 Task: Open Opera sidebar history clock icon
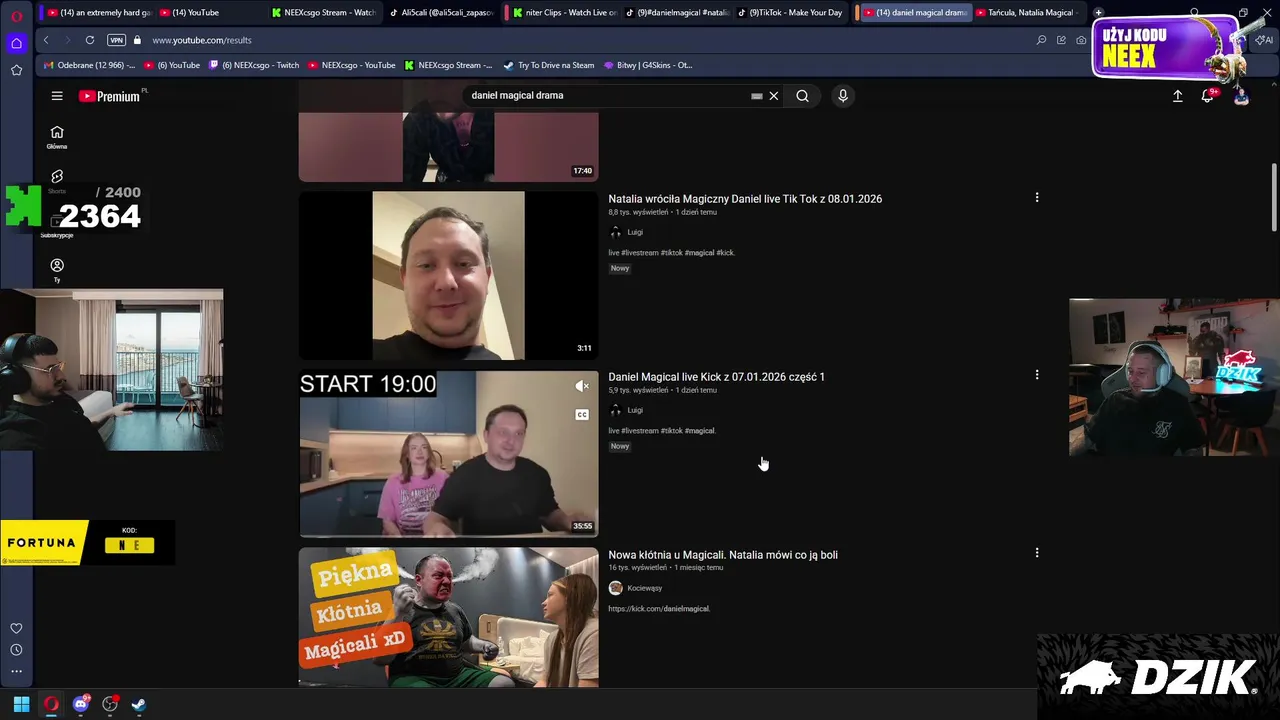pos(16,650)
